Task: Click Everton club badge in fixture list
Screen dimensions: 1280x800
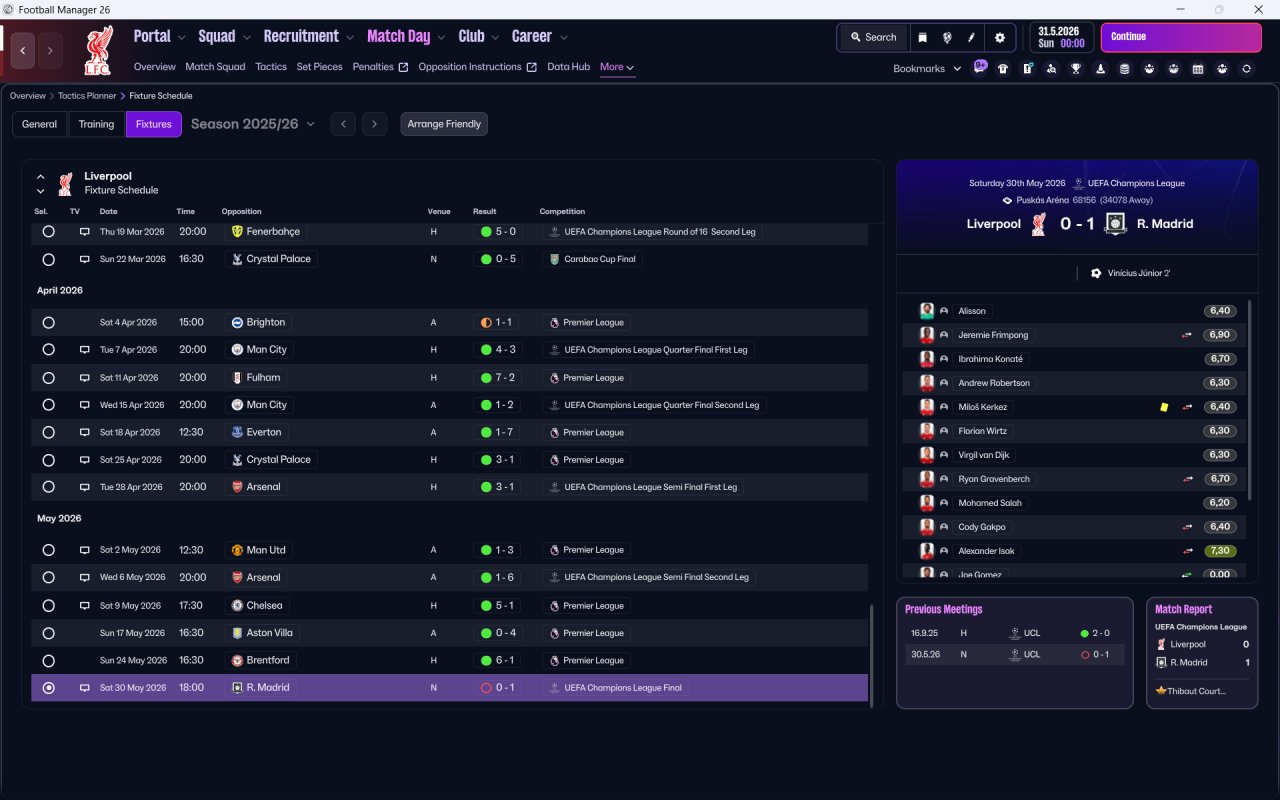Action: click(x=237, y=432)
